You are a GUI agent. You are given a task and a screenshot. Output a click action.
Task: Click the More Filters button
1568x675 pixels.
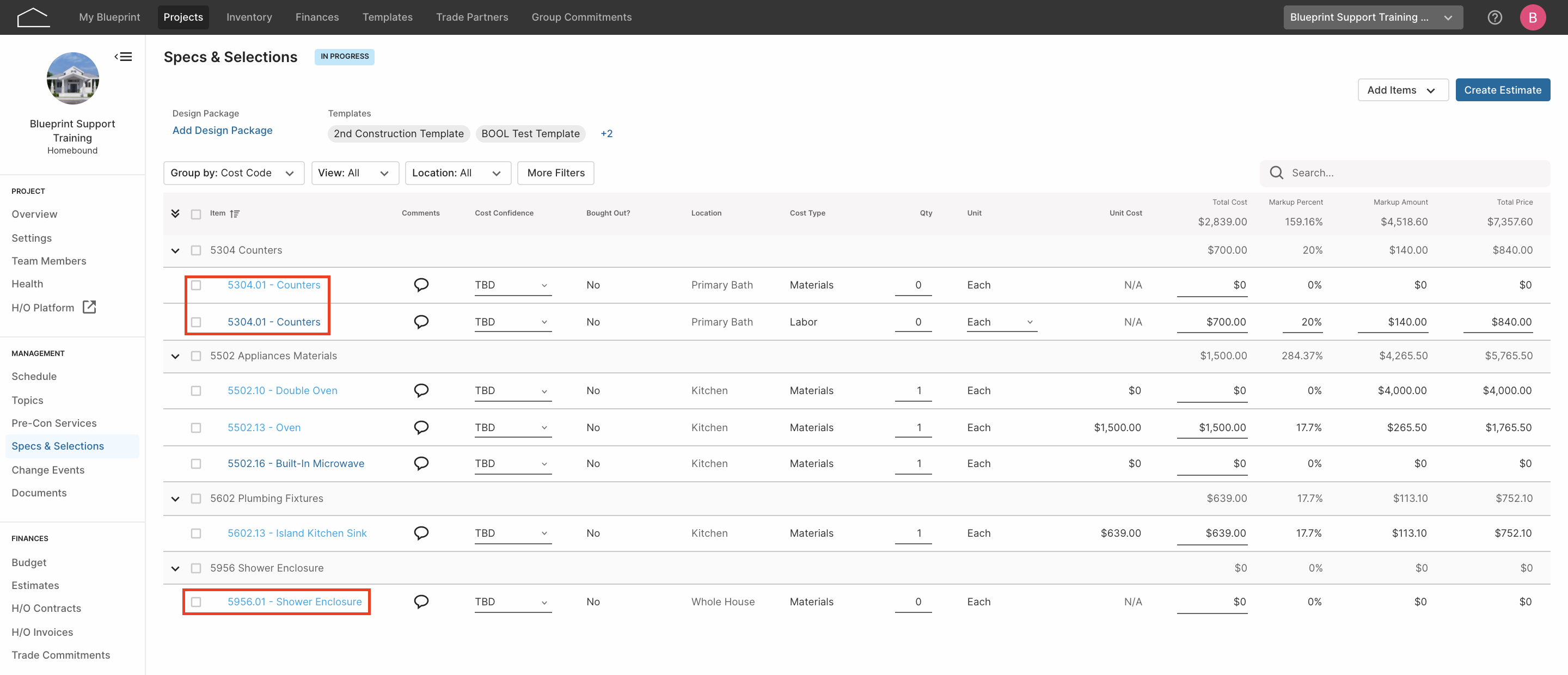(x=556, y=173)
